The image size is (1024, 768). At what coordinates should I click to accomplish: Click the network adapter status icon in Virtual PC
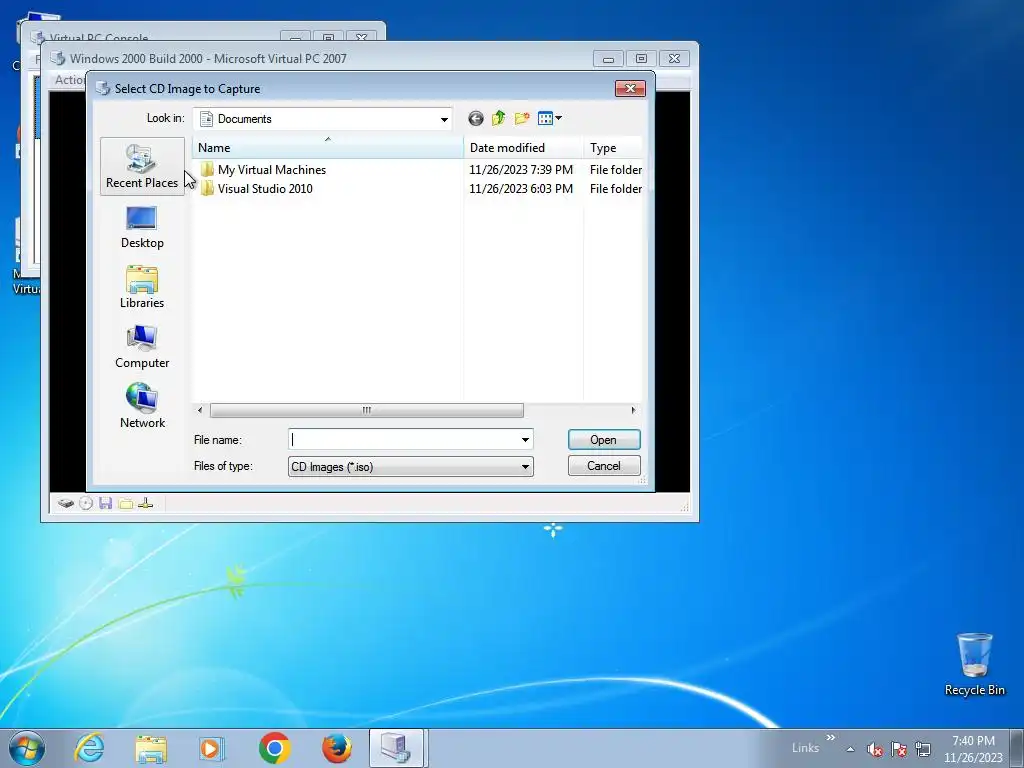click(x=146, y=503)
